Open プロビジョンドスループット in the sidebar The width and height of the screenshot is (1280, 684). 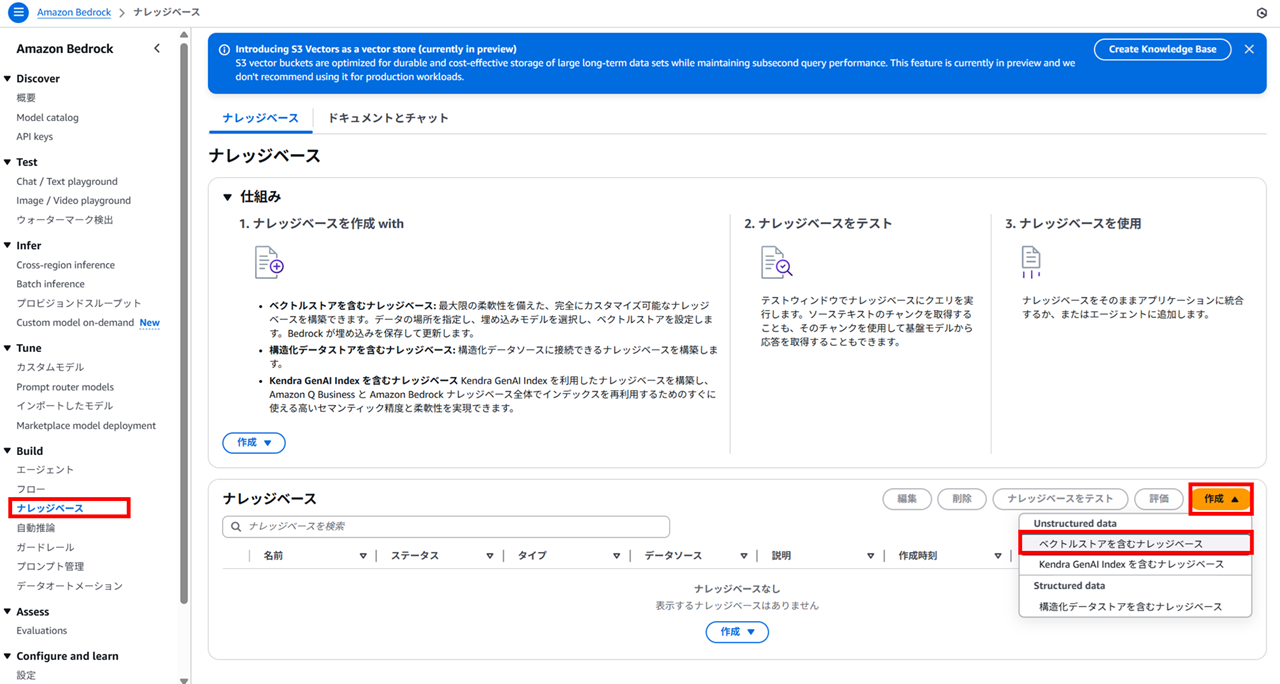tap(79, 303)
